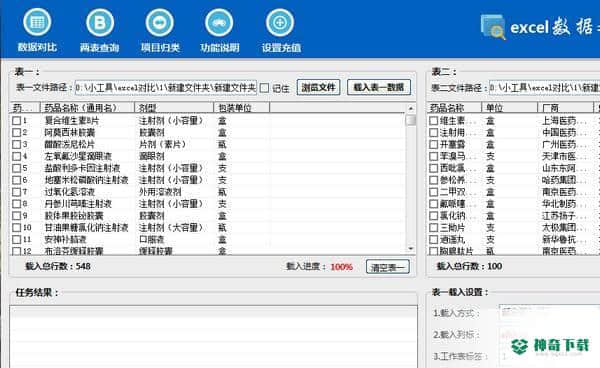Viewport: 600px width, 368px height.
Task: Click 载入总行数：100 status text
Action: (470, 266)
